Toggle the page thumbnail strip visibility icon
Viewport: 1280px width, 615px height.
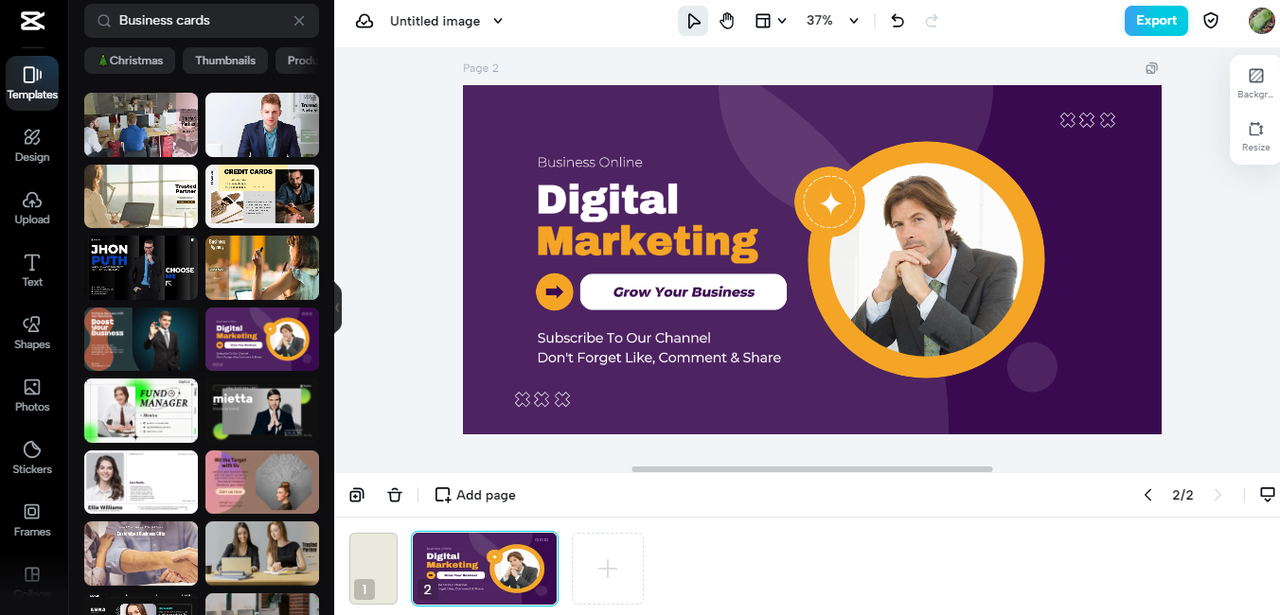point(1267,495)
